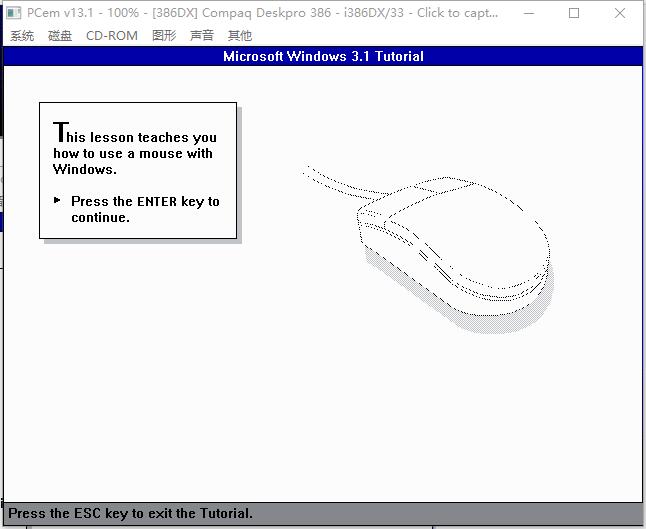Click the PCem v13.1 window title text
Image resolution: width=646 pixels, height=529 pixels.
(x=262, y=13)
